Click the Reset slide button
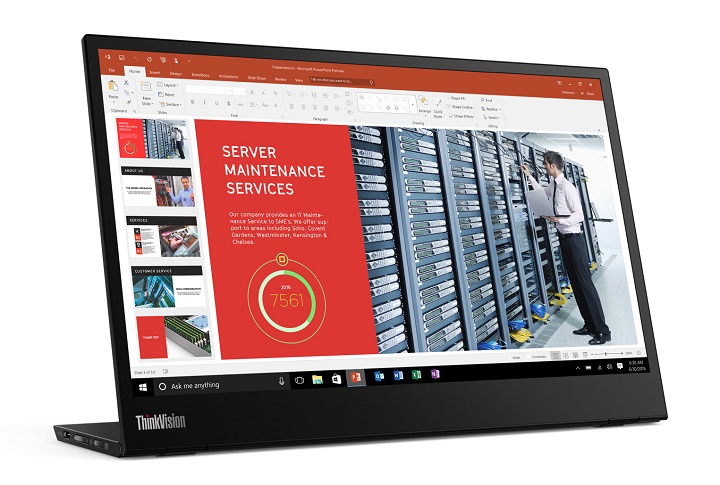The height and width of the screenshot is (485, 720). point(166,94)
